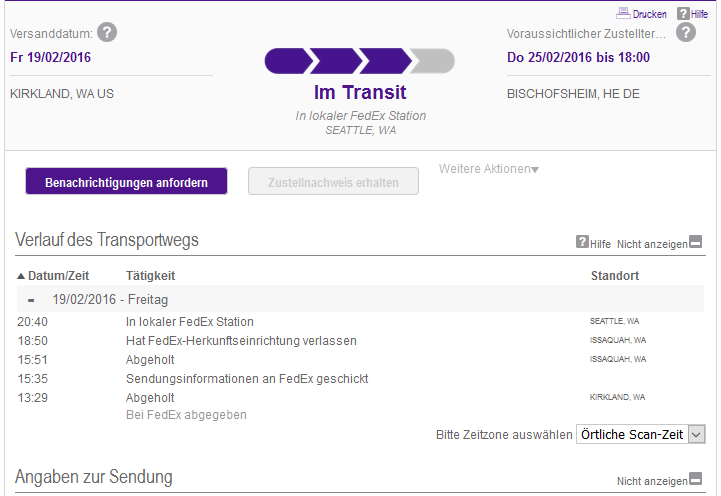
Task: Hide the Verlauf des Transportwegs section via minus icon
Action: (x=696, y=241)
